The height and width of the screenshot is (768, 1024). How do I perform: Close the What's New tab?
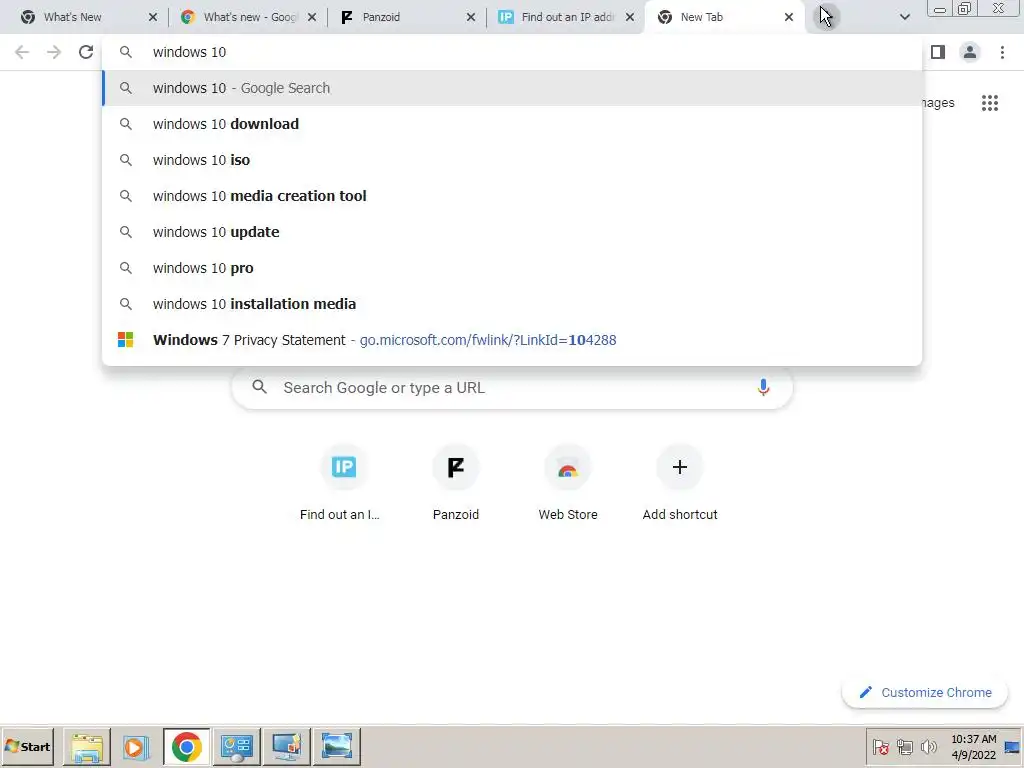153,17
